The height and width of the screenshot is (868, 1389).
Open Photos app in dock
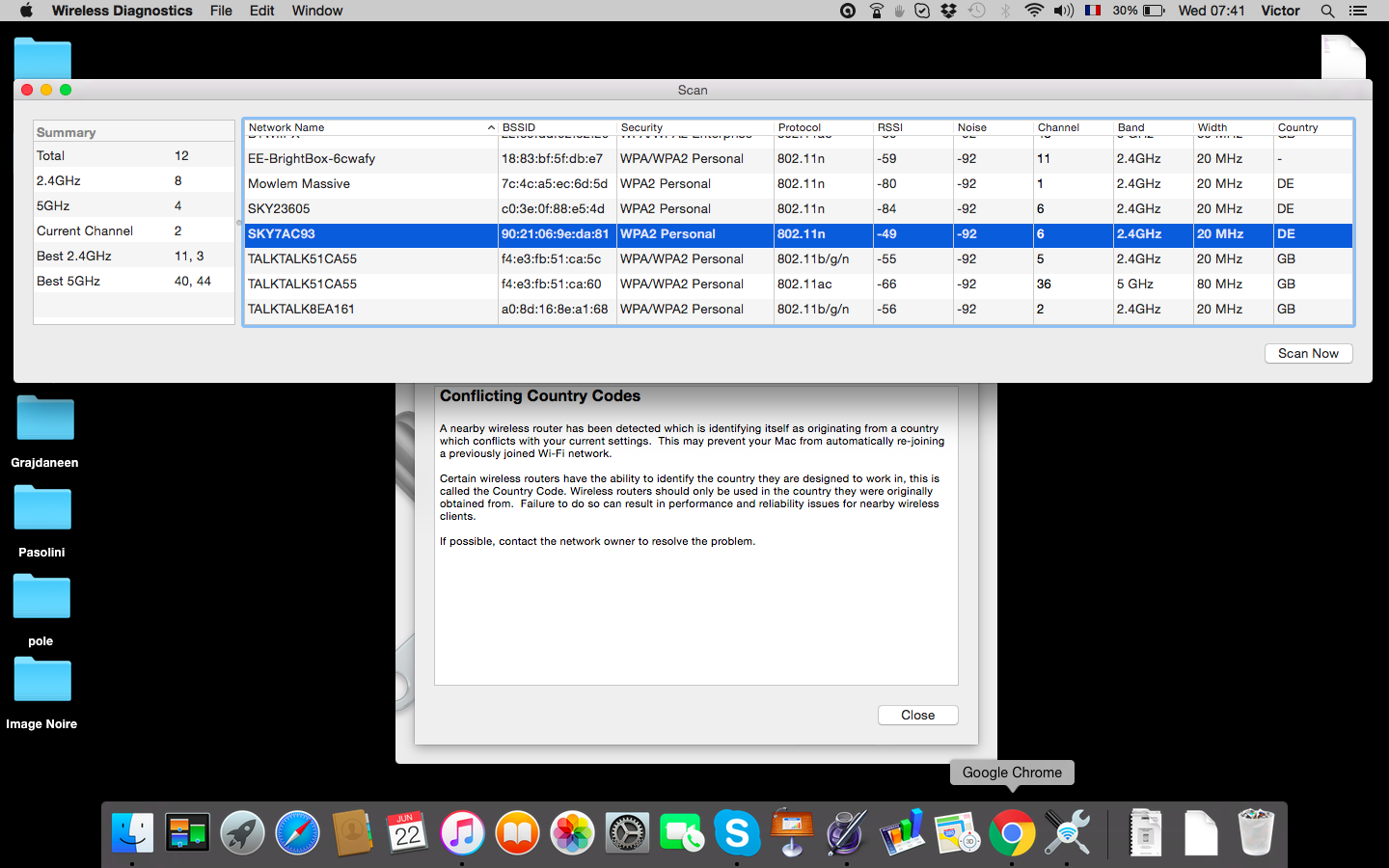(572, 832)
